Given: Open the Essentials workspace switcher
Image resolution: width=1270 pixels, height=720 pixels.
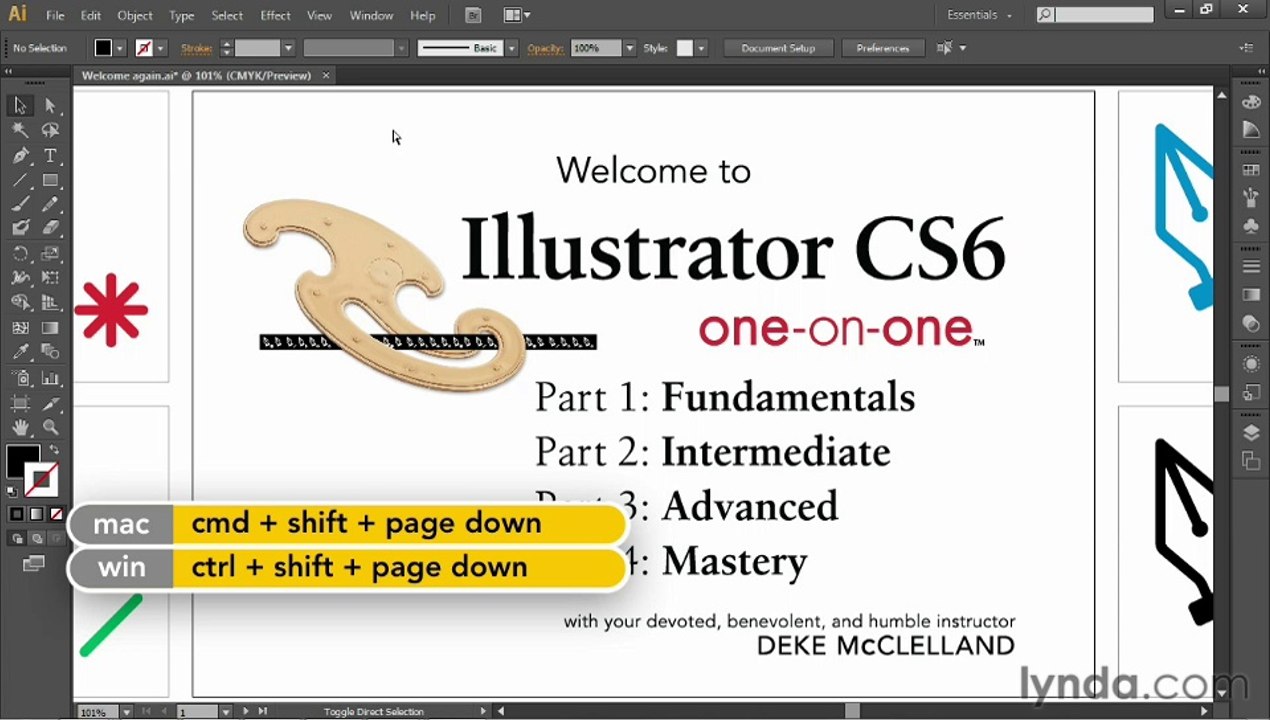Looking at the screenshot, I should pyautogui.click(x=979, y=15).
